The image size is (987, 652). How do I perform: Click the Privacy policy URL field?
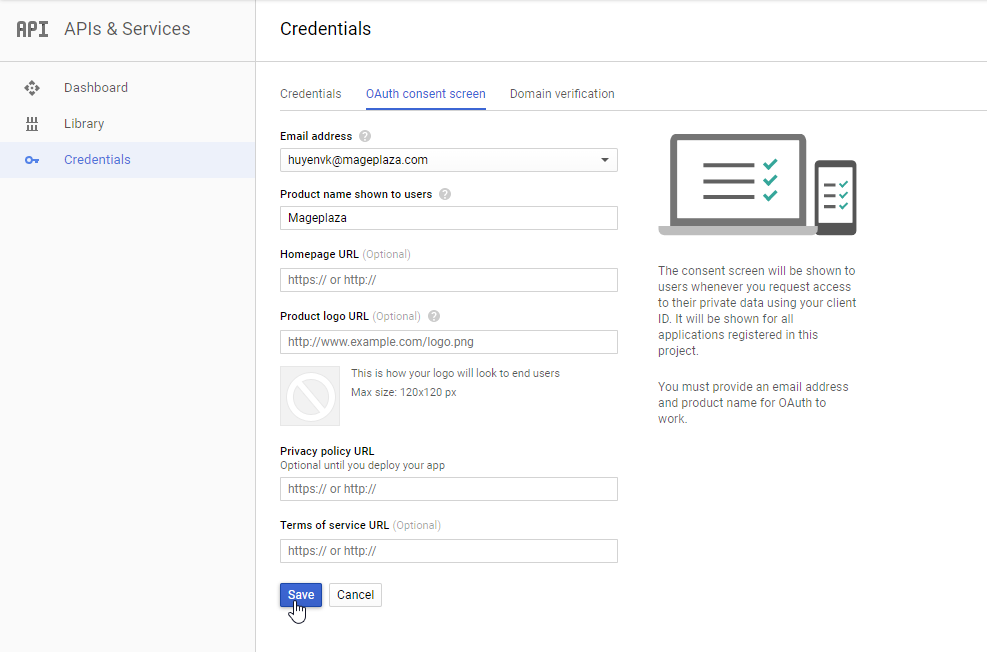[448, 489]
